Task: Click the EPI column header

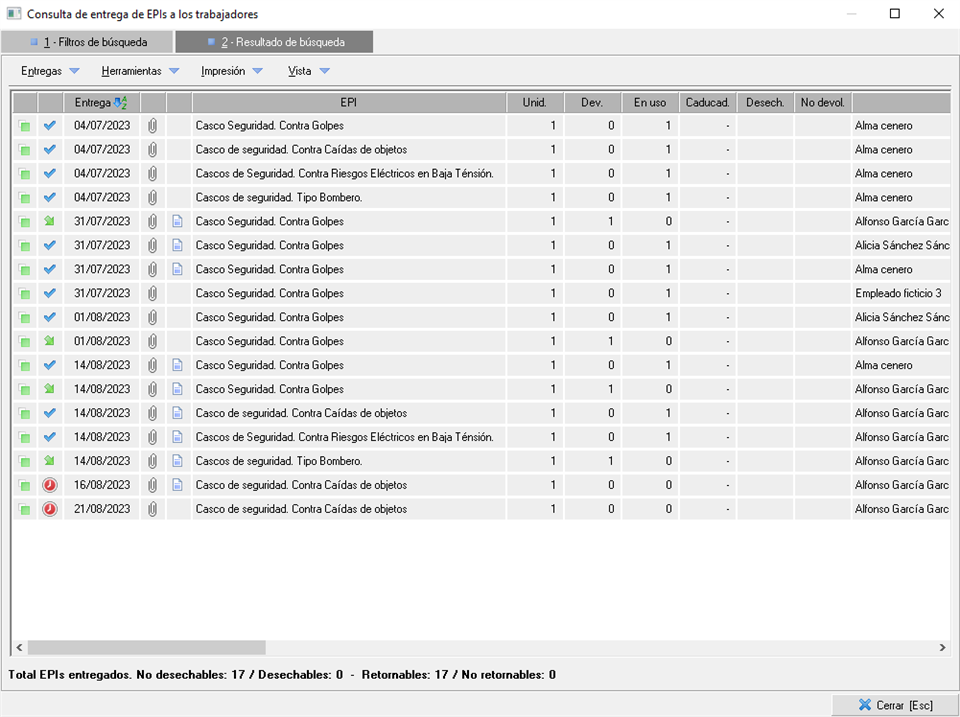Action: click(x=349, y=103)
